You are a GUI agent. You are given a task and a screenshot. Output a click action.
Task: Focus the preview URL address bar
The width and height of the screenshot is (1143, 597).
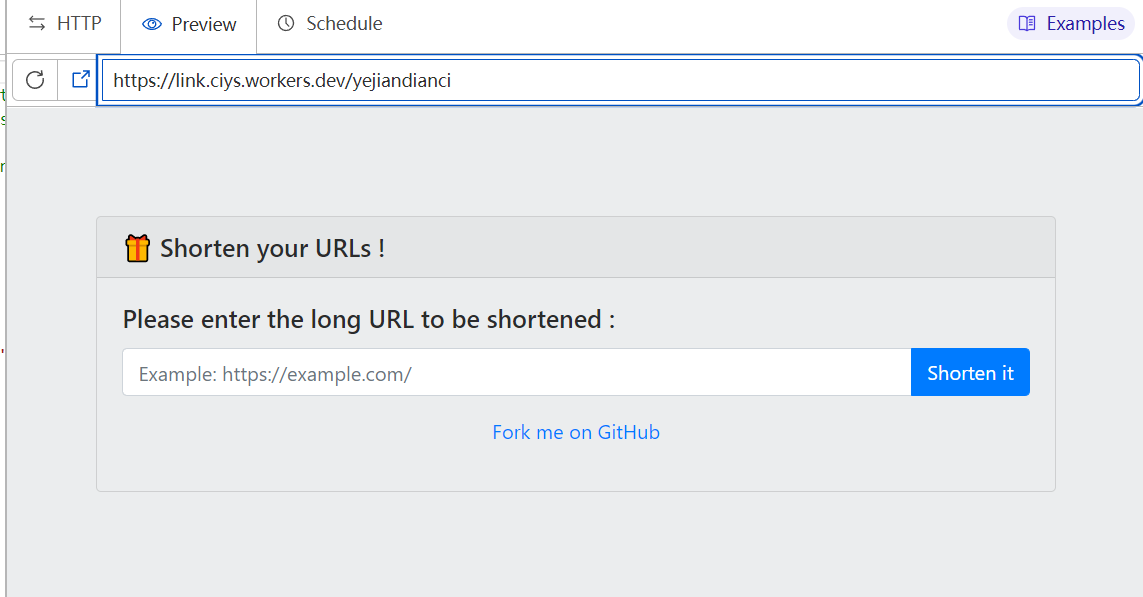pyautogui.click(x=620, y=80)
